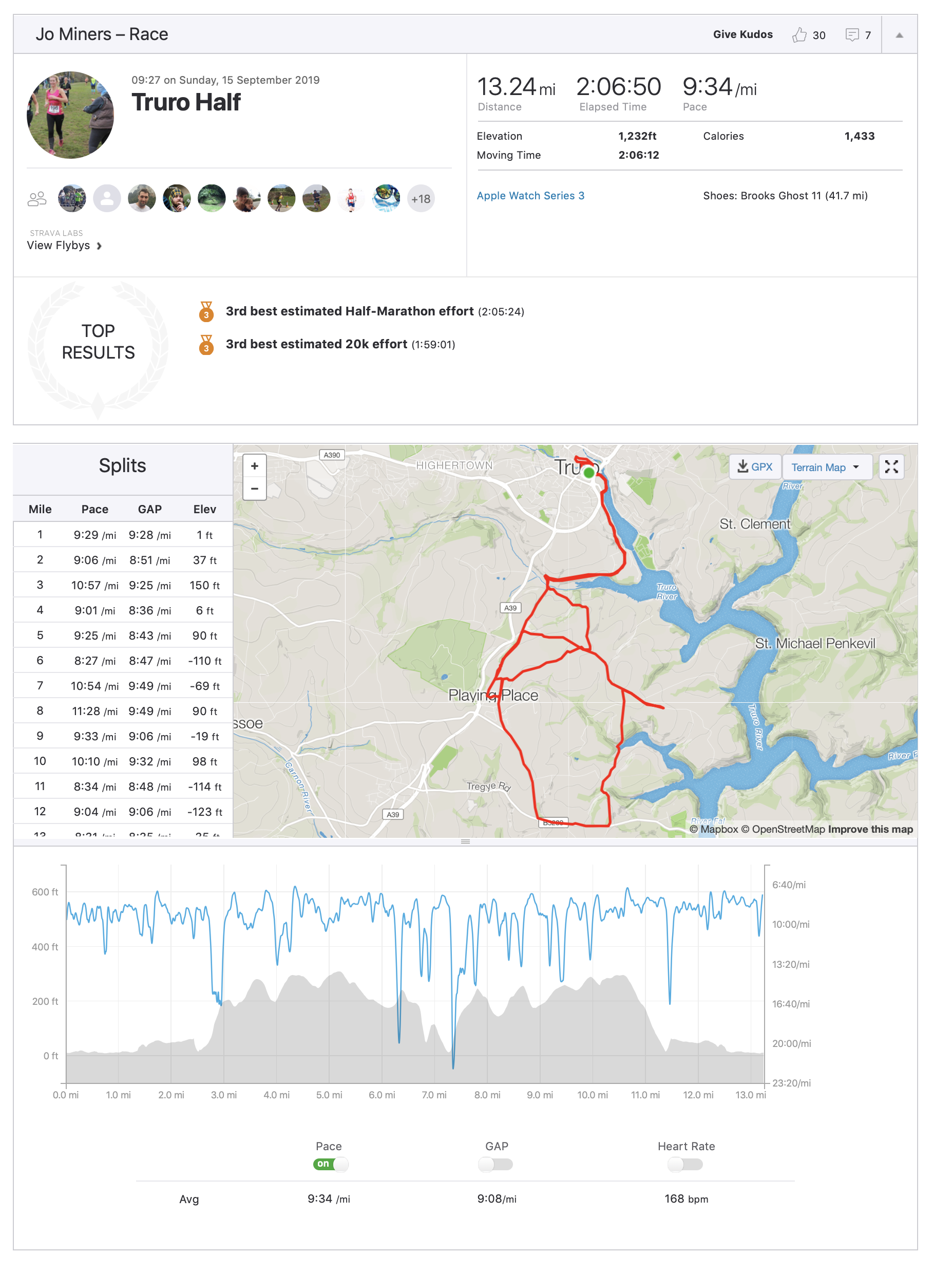Screen dimensions: 952x1273
Task: Open the comments icon
Action: coord(851,35)
